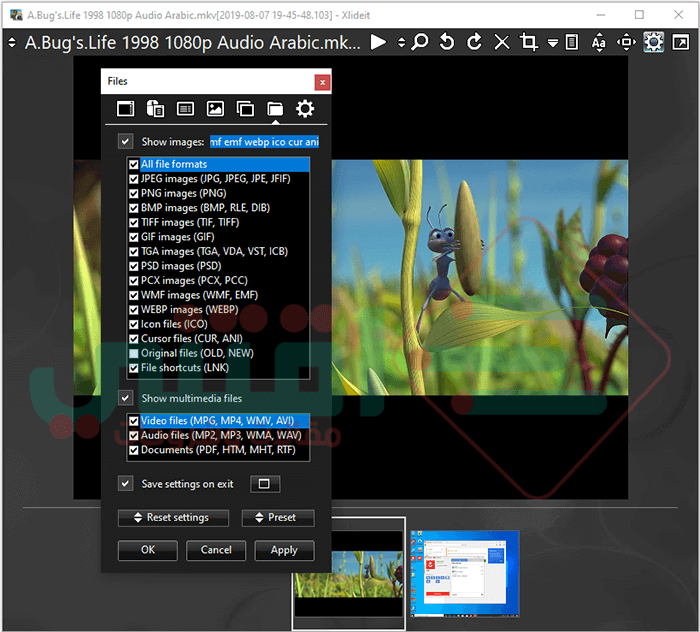The height and width of the screenshot is (632, 700).
Task: Open the Reset settings dropdown
Action: [x=173, y=518]
